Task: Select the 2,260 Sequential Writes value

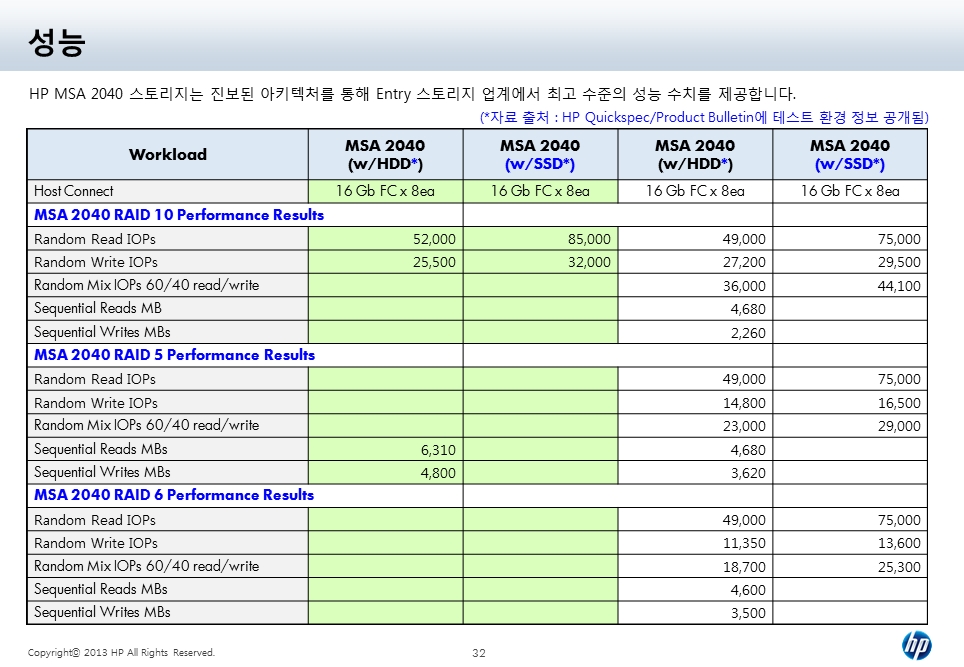Action: click(695, 333)
